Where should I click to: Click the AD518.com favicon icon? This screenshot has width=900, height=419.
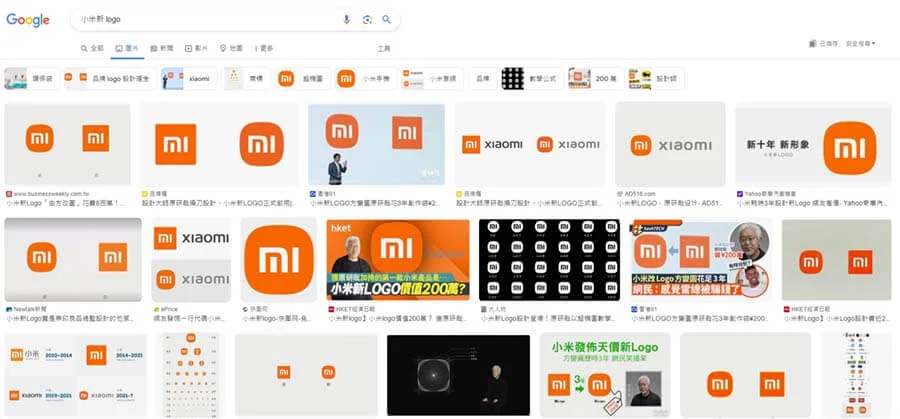click(620, 194)
